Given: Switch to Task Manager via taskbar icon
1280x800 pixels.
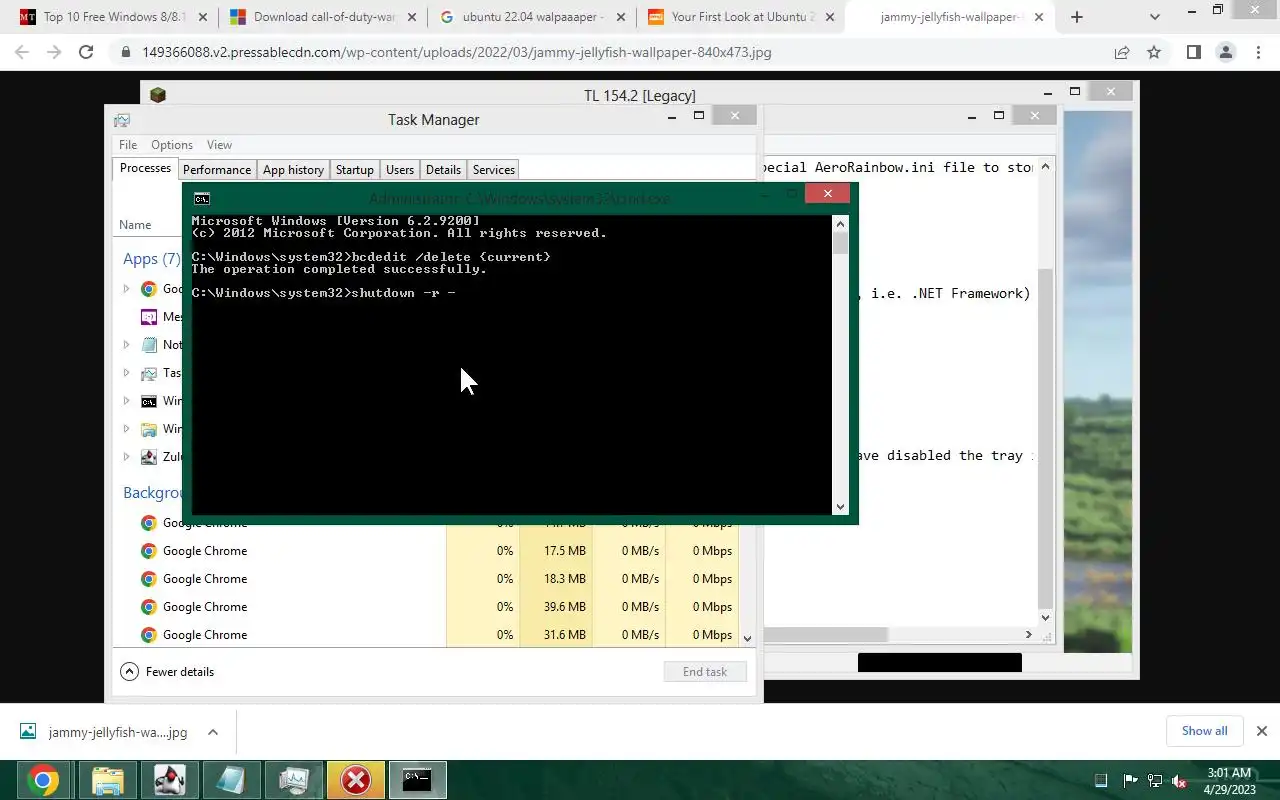Looking at the screenshot, I should tap(293, 780).
